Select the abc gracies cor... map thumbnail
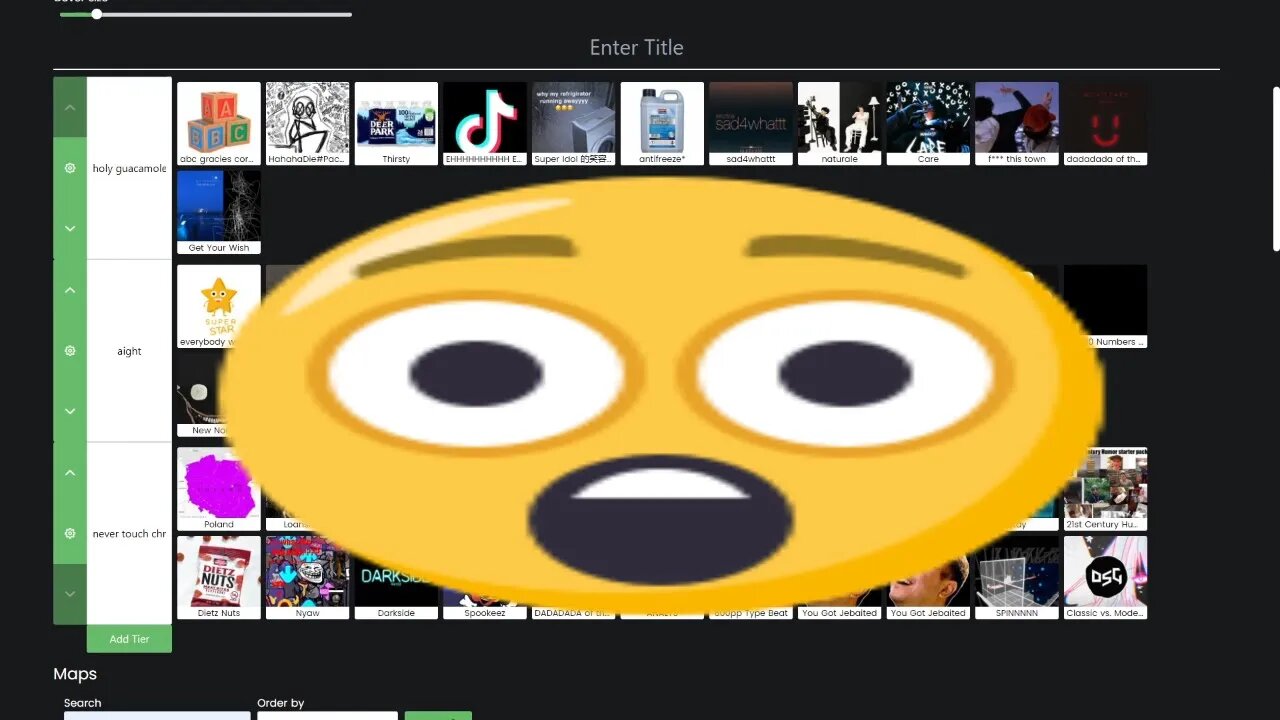 tap(219, 124)
